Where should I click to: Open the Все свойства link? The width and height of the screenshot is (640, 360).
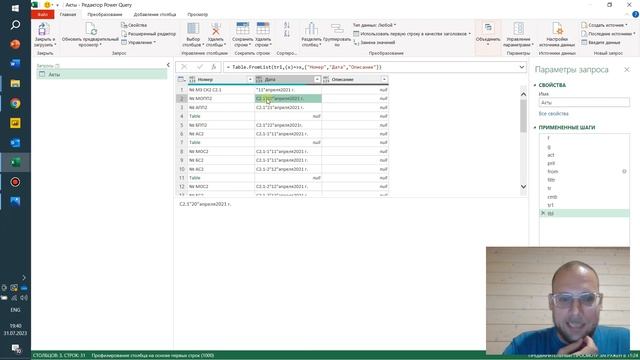(553, 114)
